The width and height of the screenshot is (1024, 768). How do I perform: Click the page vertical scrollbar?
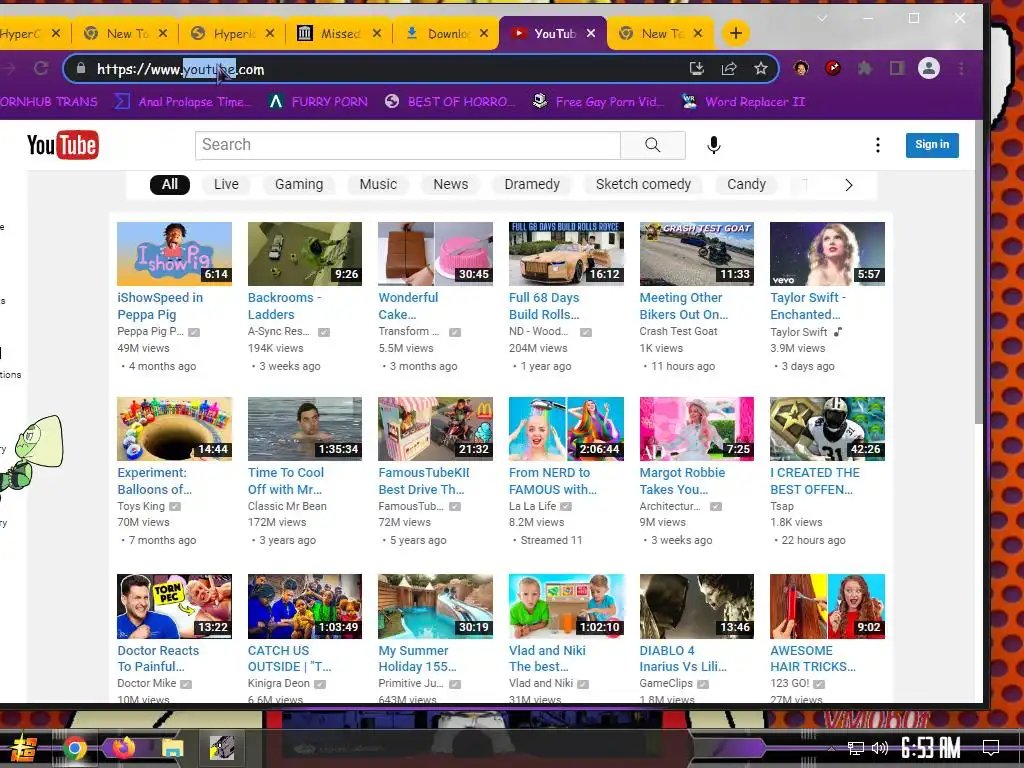[x=978, y=272]
